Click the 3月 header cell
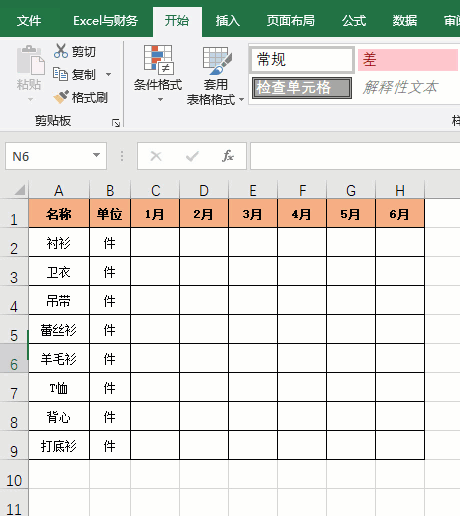 click(253, 213)
